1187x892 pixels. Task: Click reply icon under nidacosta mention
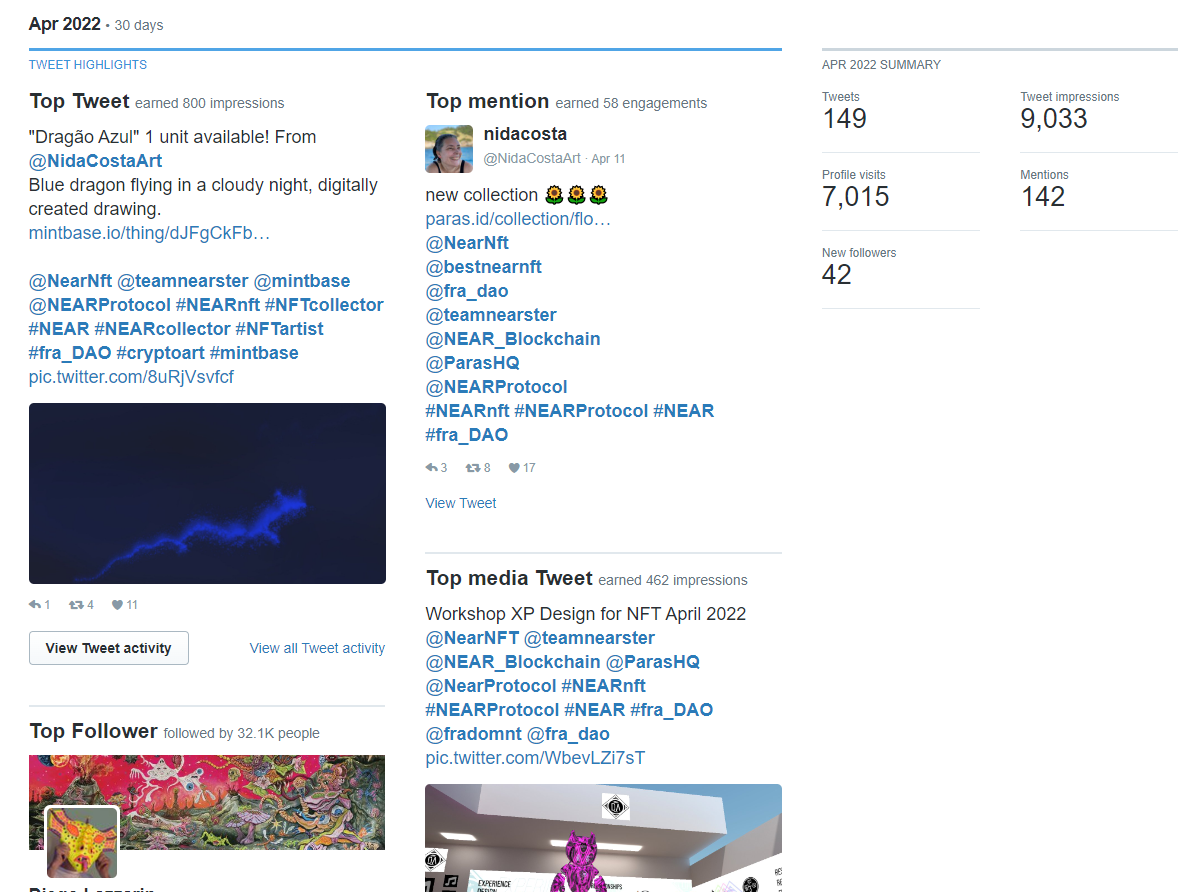click(x=431, y=467)
